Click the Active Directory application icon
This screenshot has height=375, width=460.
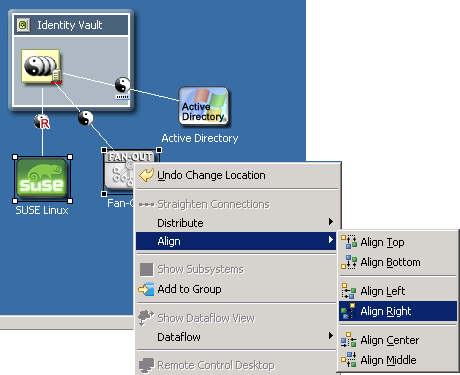tap(203, 107)
